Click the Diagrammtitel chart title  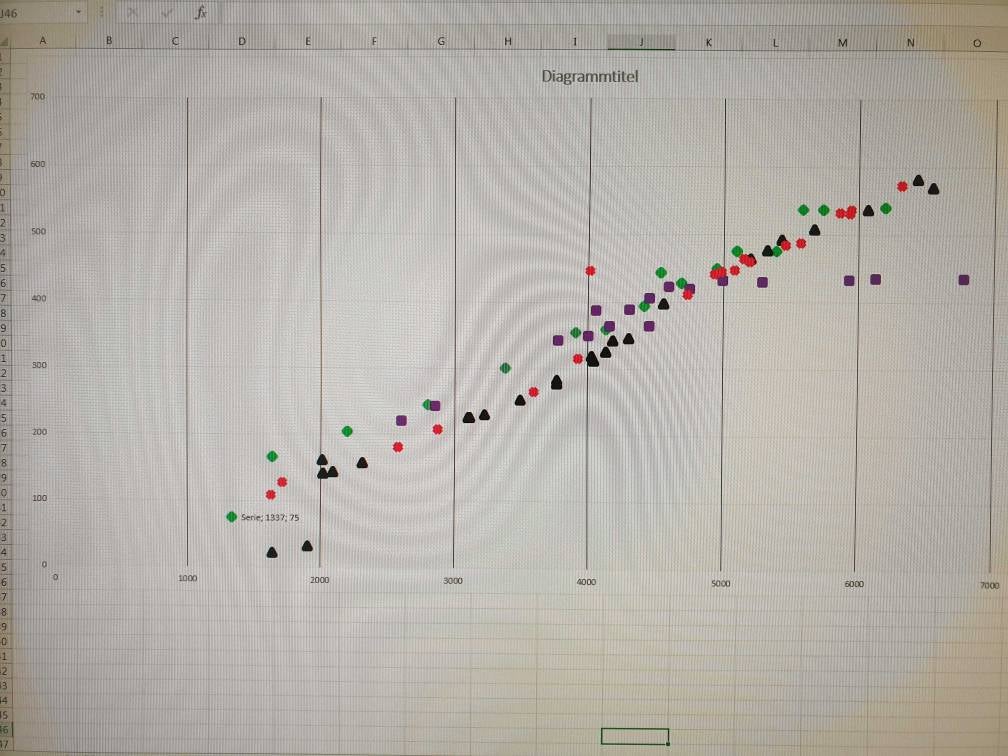(x=589, y=77)
